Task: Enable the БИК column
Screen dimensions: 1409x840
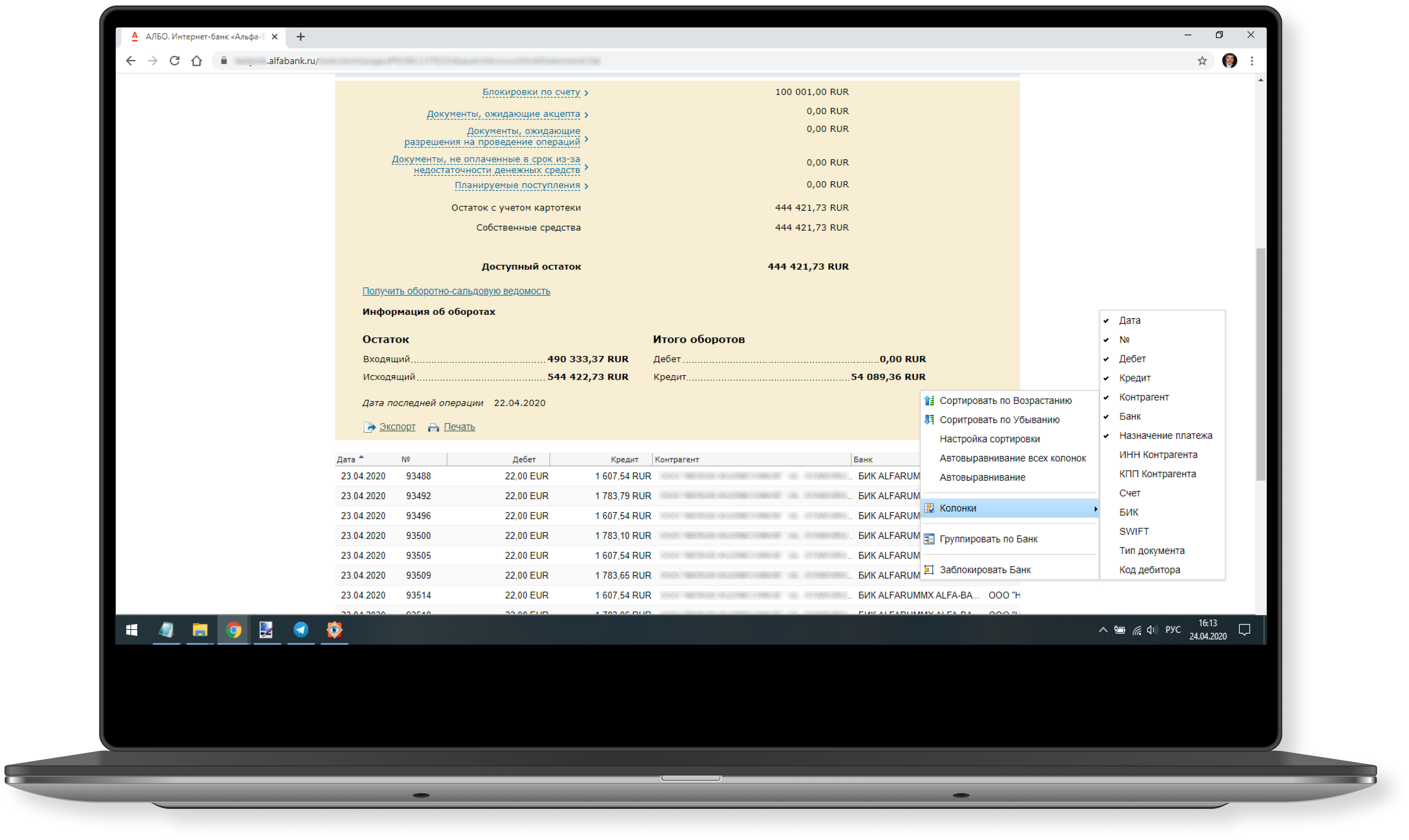Action: pyautogui.click(x=1162, y=513)
